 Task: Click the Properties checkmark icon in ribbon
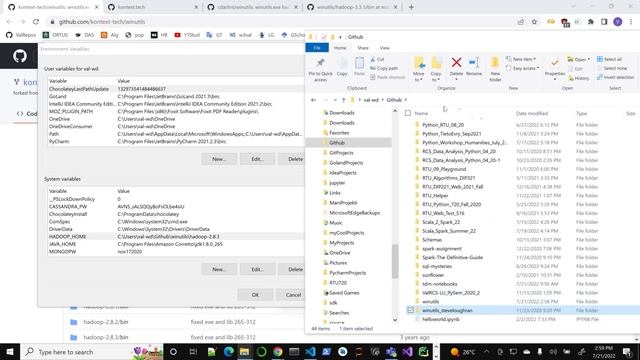(x=555, y=63)
